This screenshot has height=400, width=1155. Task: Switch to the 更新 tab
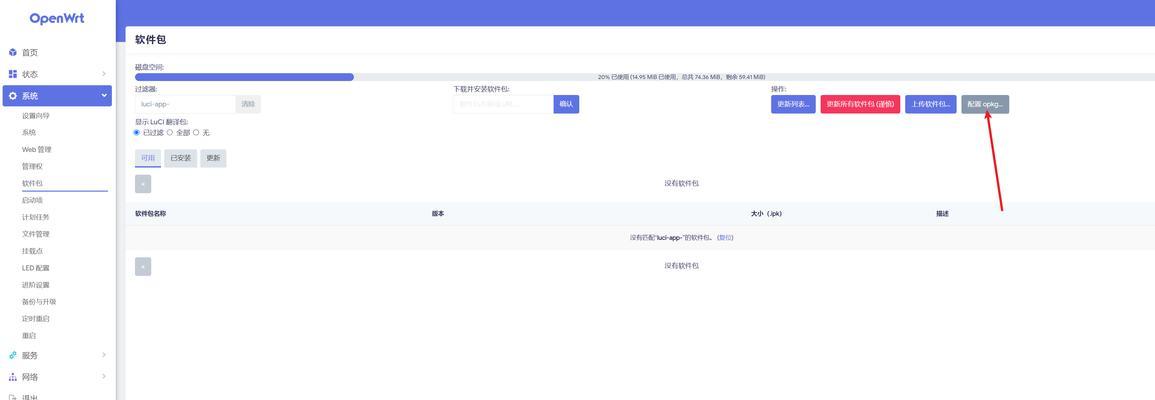(x=213, y=158)
